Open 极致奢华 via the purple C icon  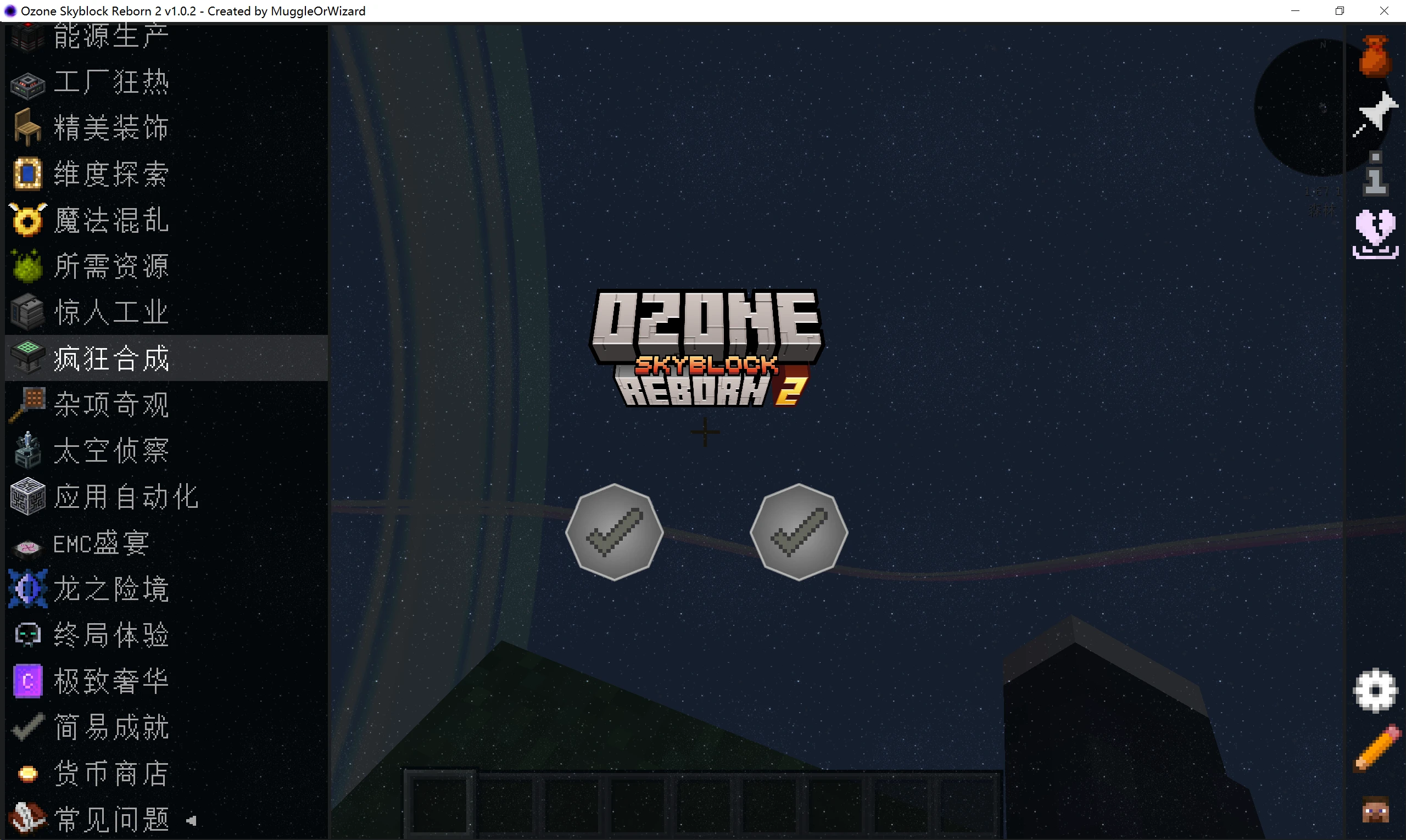click(27, 681)
